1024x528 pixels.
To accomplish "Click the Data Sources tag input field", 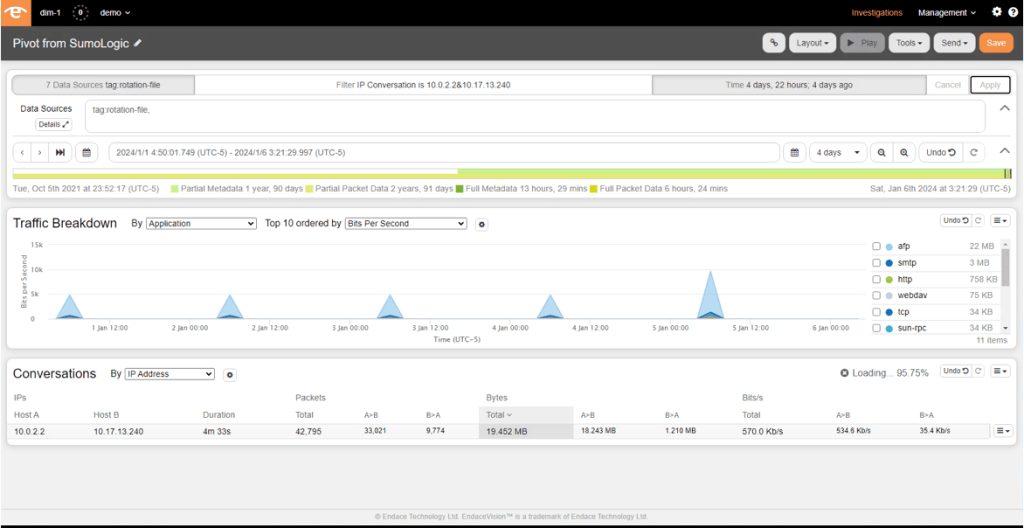I will (x=535, y=116).
